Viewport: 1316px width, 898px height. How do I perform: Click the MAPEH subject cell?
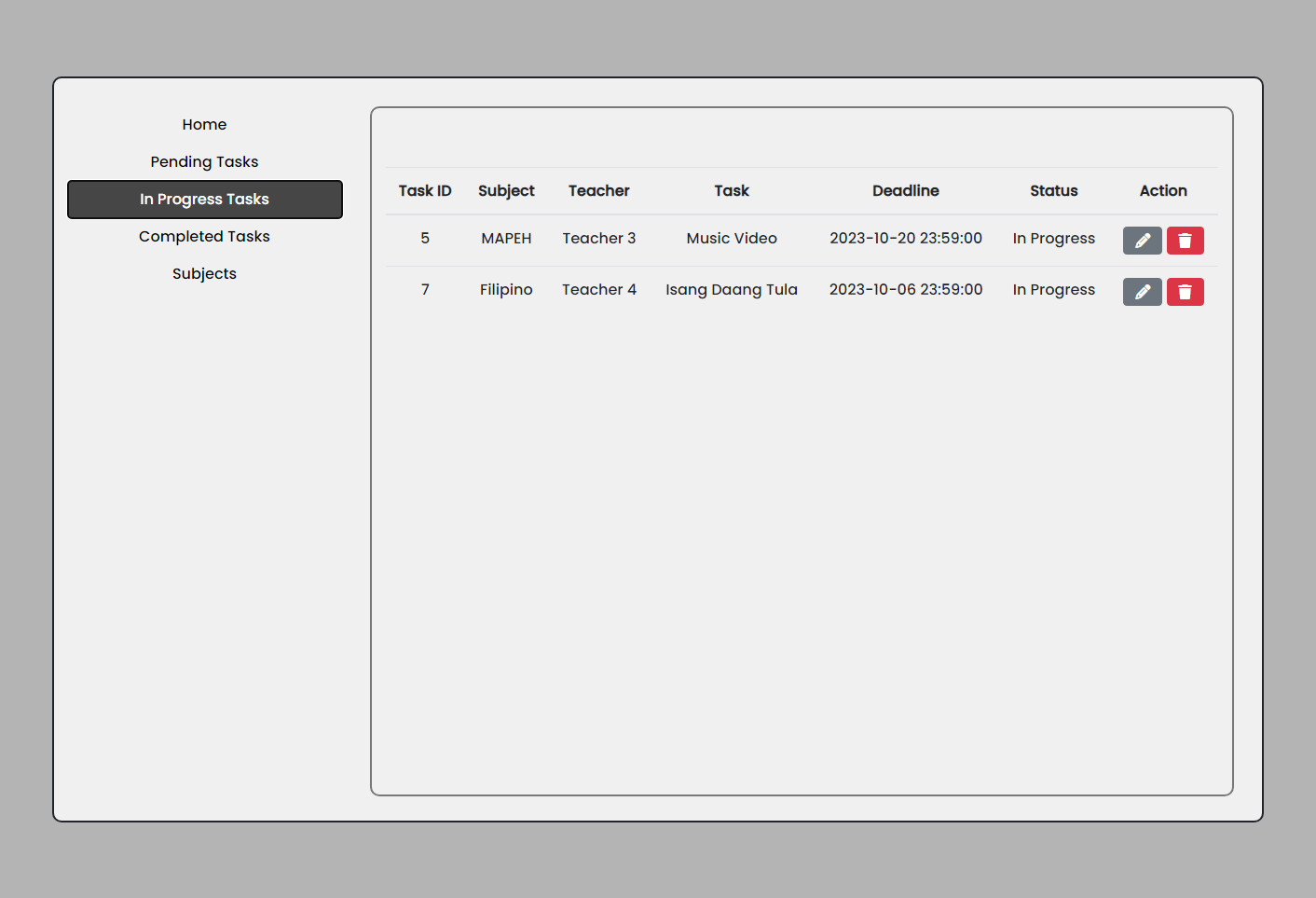[x=506, y=239]
